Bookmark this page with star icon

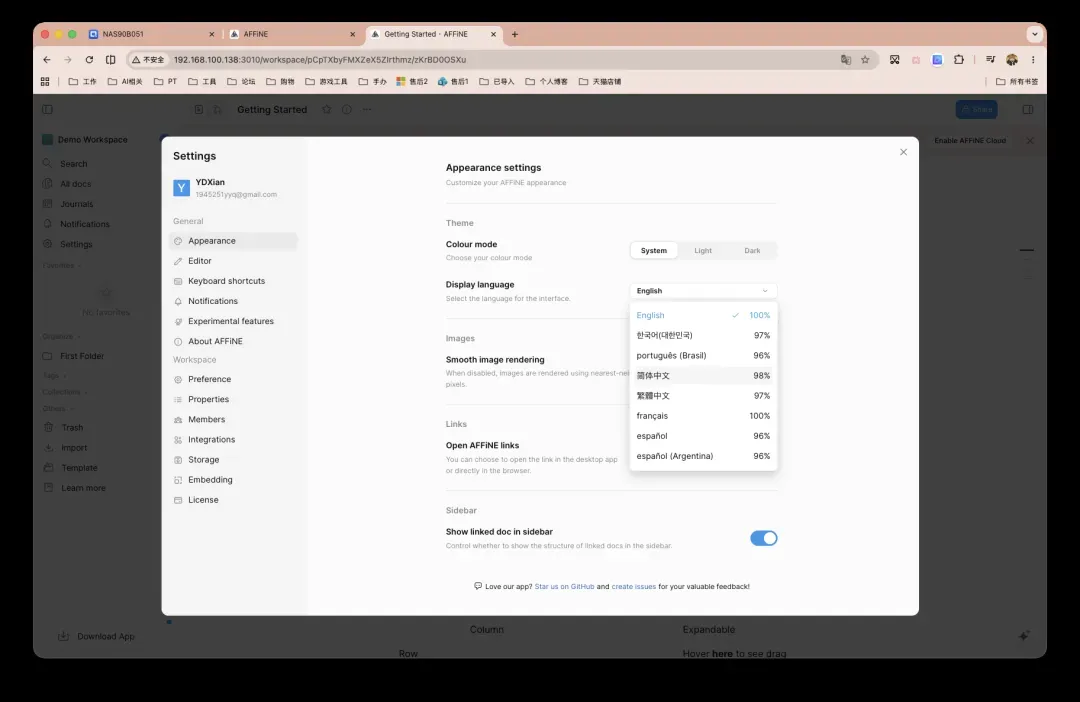pyautogui.click(x=865, y=60)
